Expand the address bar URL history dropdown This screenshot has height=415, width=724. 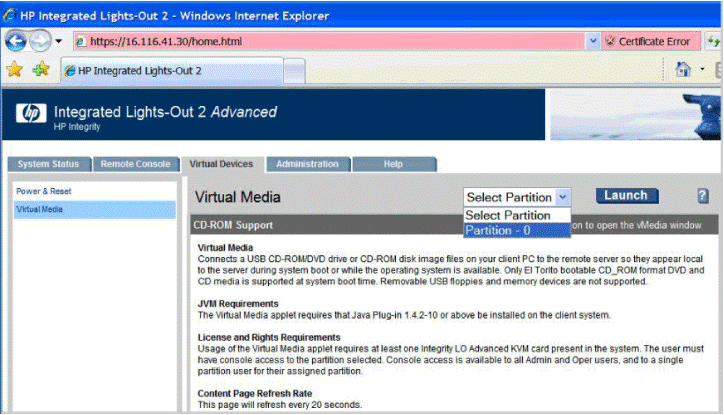tap(594, 41)
